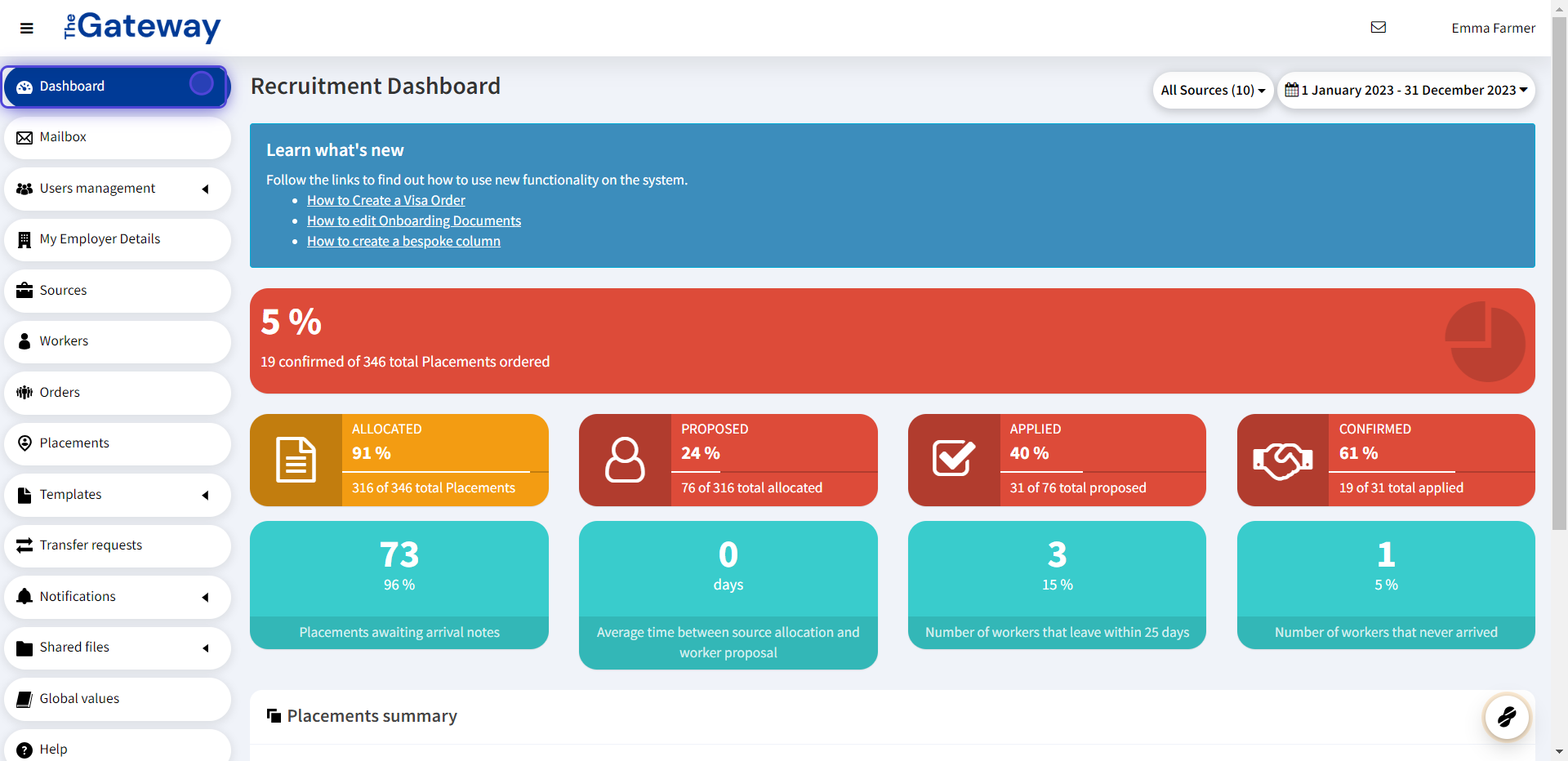Open the All Sources (10) dropdown
Screen dimensions: 1568x761
[x=1213, y=90]
